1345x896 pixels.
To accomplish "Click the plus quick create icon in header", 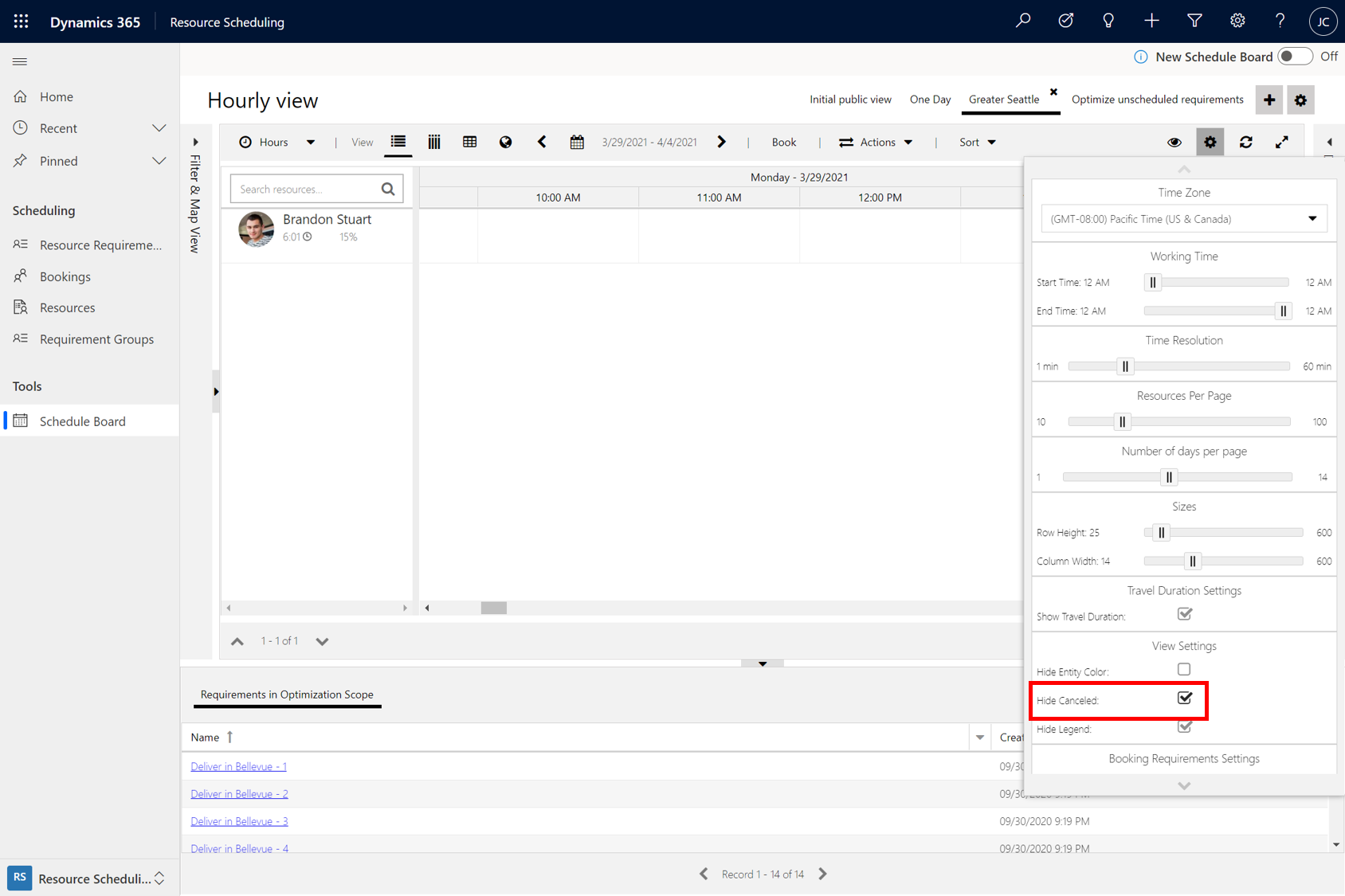I will (x=1151, y=22).
